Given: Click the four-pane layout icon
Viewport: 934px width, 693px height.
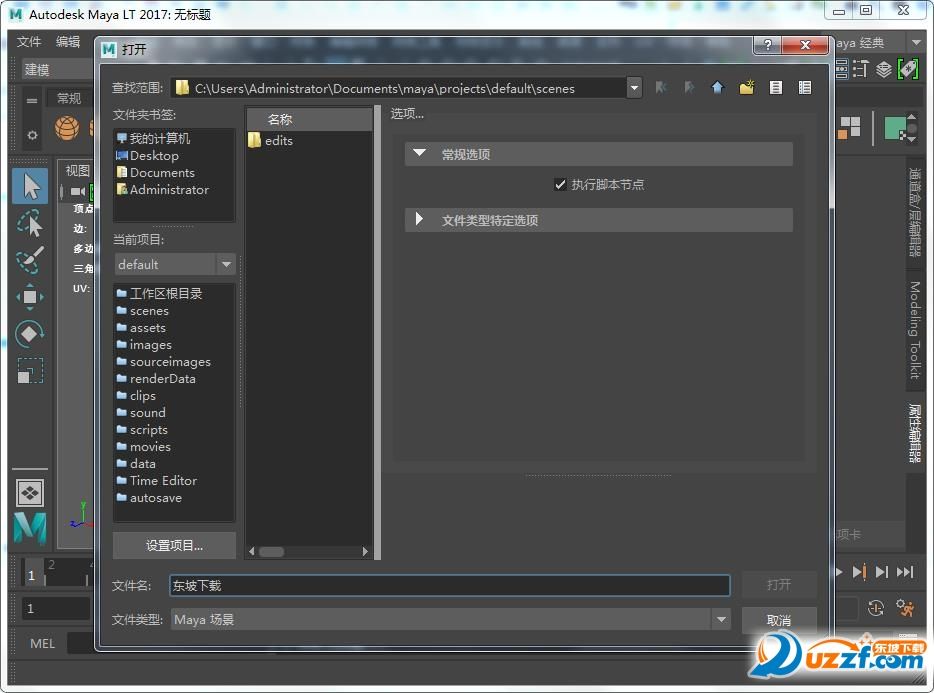Looking at the screenshot, I should (30, 493).
